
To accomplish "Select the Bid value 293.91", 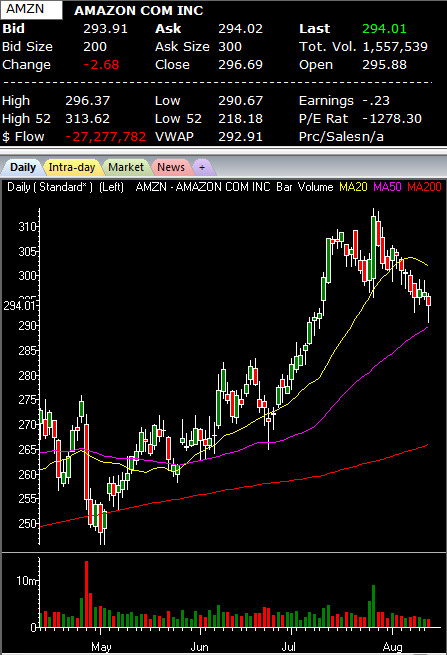I will coord(105,28).
